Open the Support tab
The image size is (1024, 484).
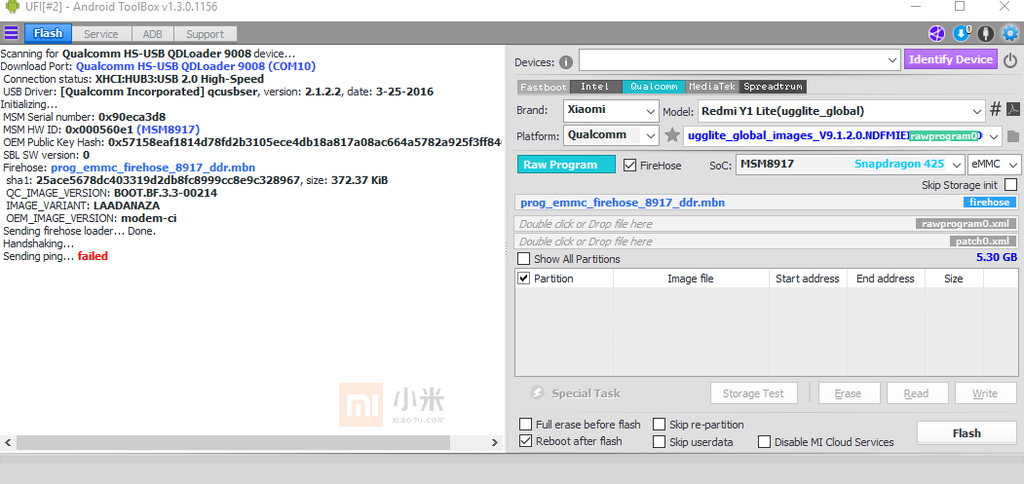pos(204,34)
